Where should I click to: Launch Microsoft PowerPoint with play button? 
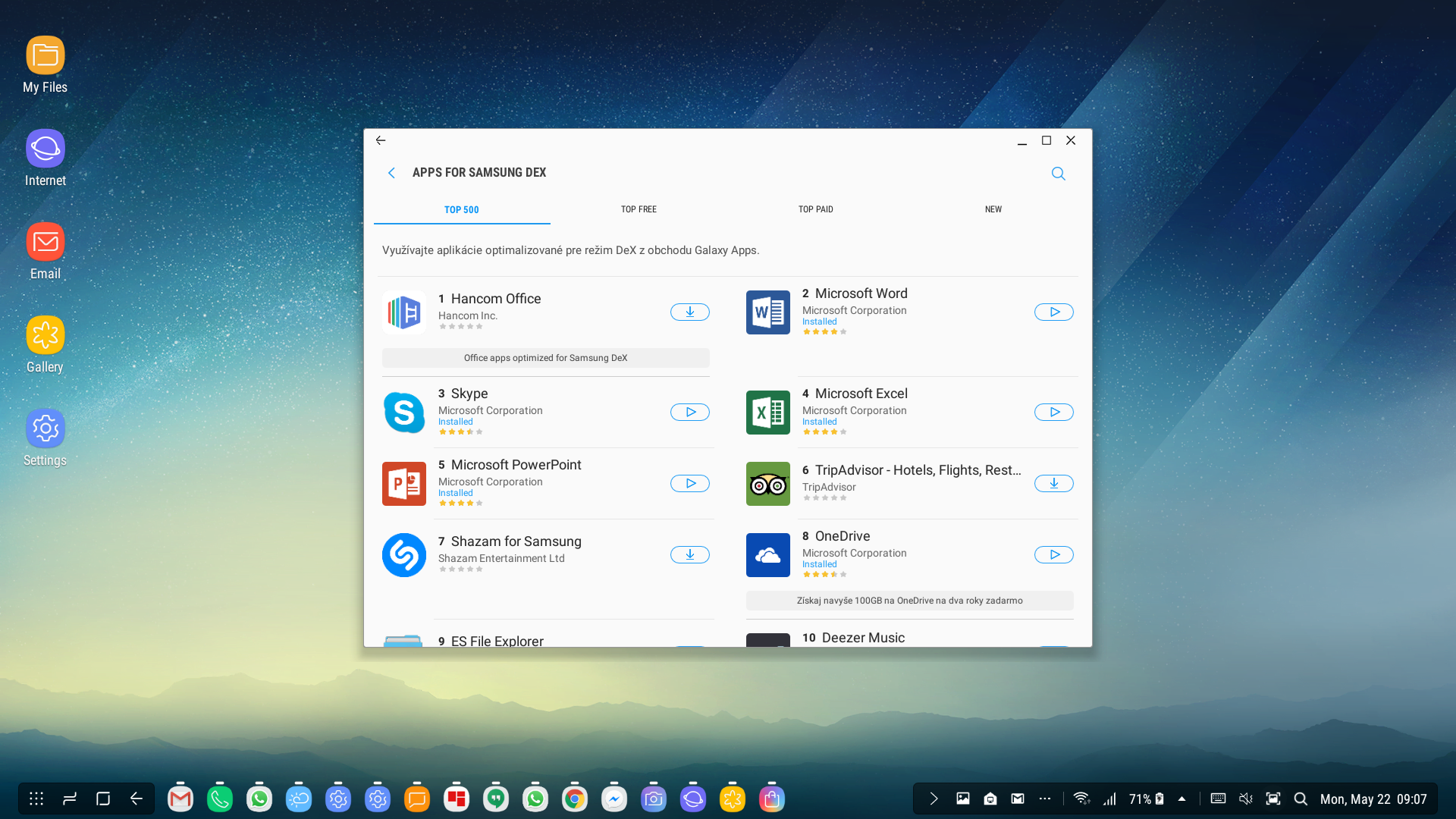point(690,483)
